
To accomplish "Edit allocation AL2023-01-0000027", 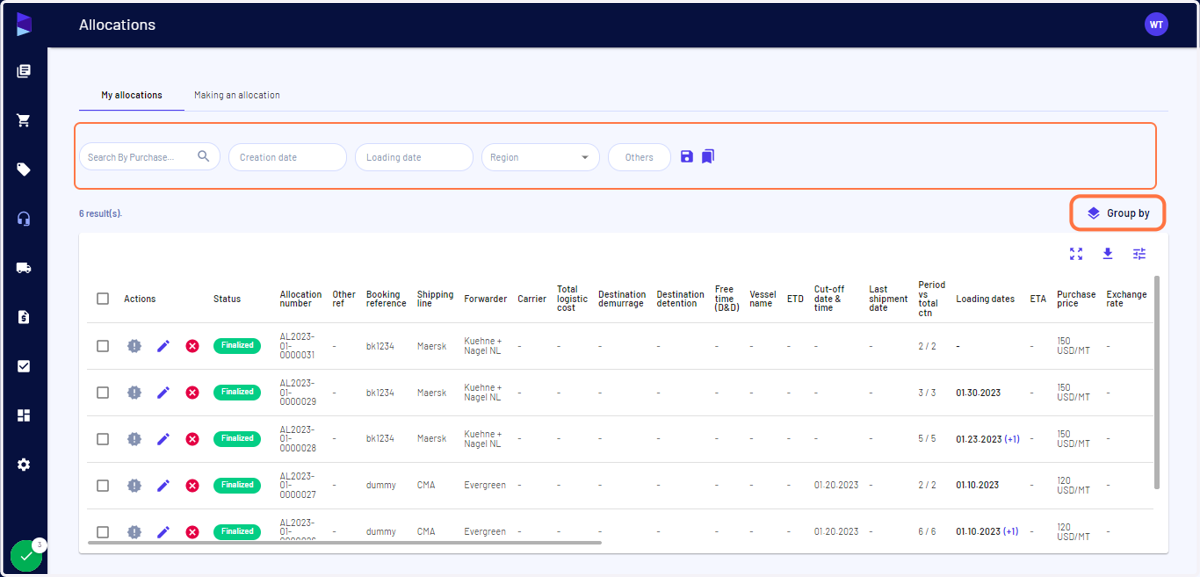I will [x=163, y=485].
